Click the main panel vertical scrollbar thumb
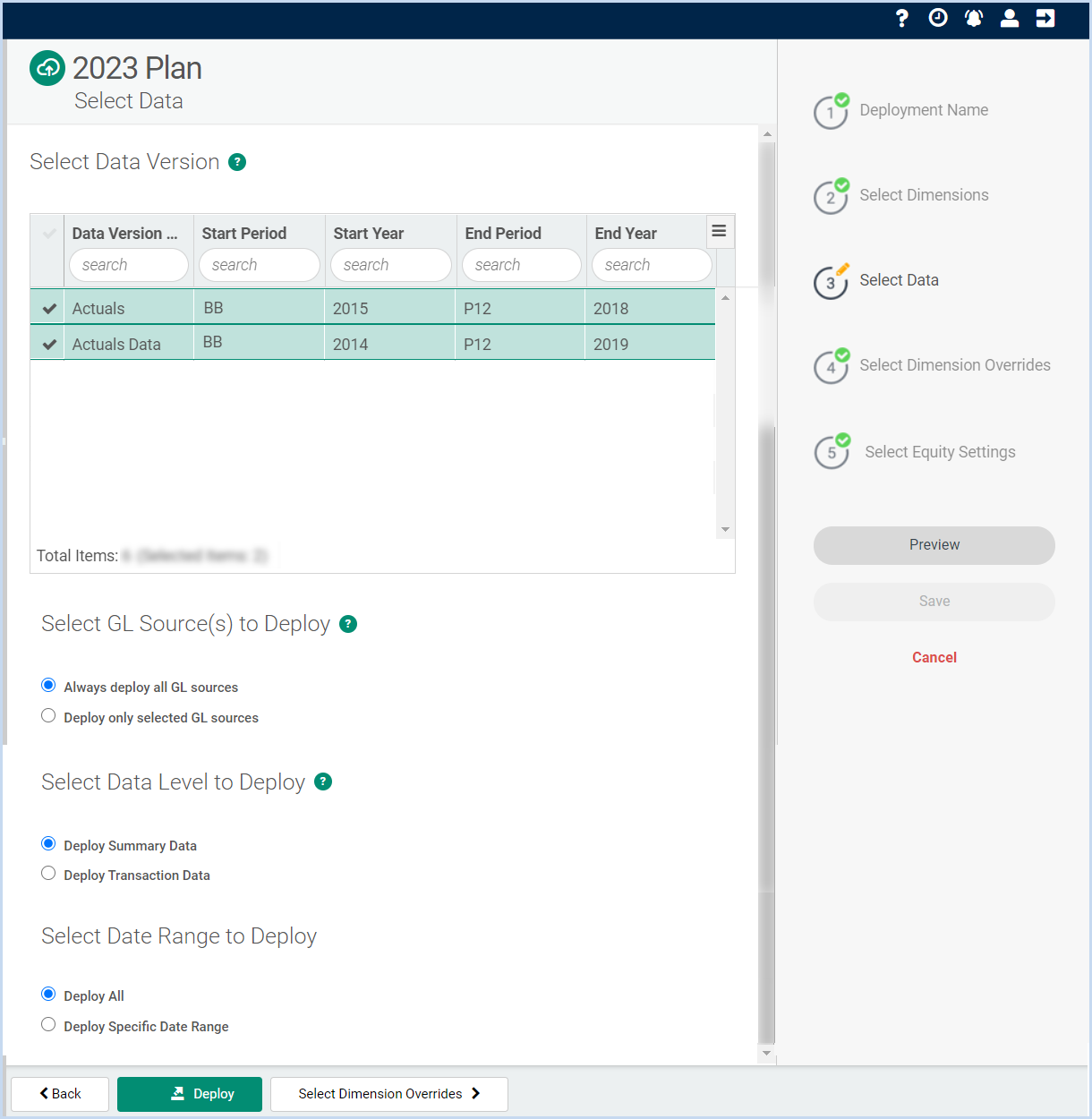This screenshot has width=1092, height=1119. point(766,591)
